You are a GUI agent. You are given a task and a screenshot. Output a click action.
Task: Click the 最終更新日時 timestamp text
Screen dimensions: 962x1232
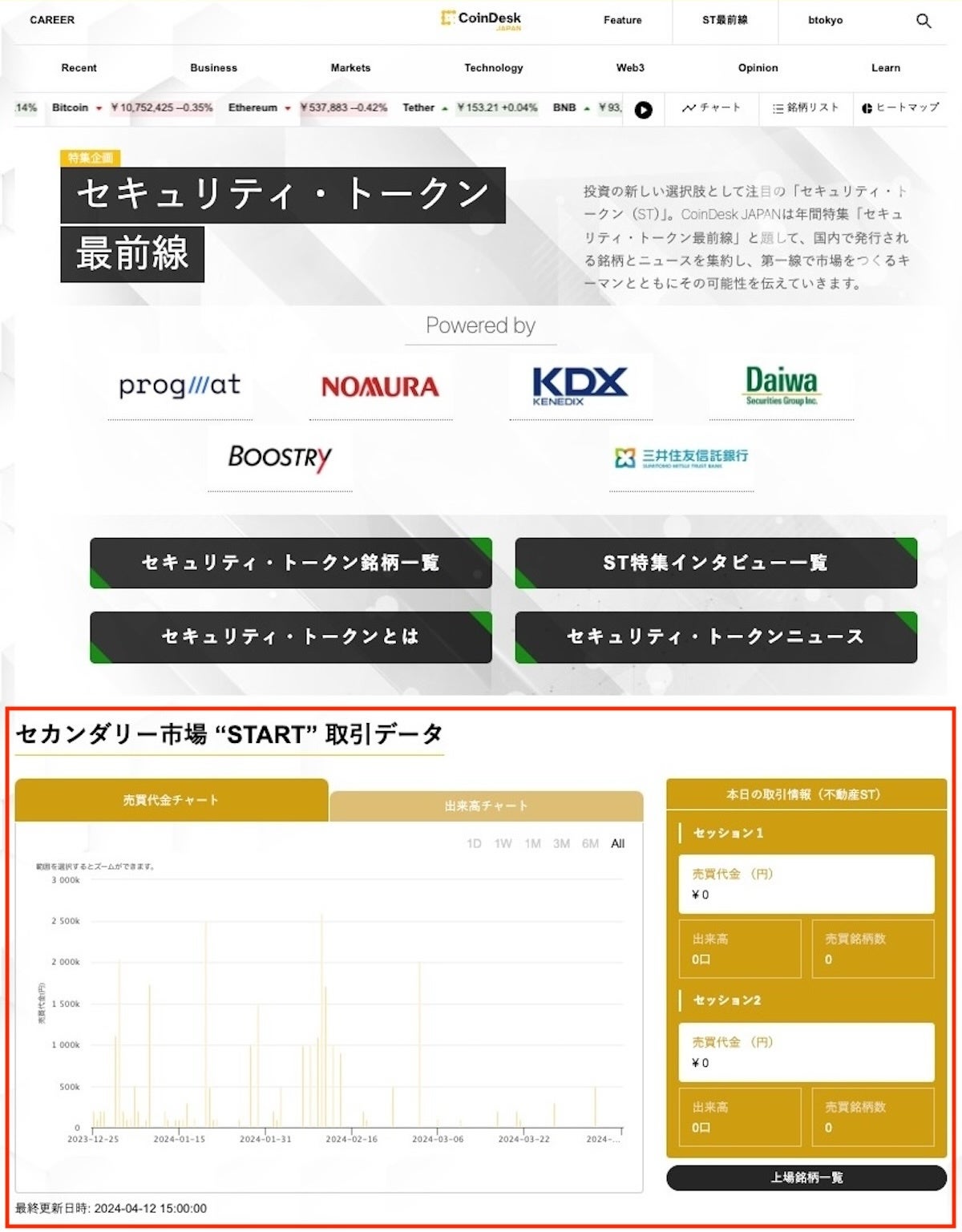tap(111, 1208)
